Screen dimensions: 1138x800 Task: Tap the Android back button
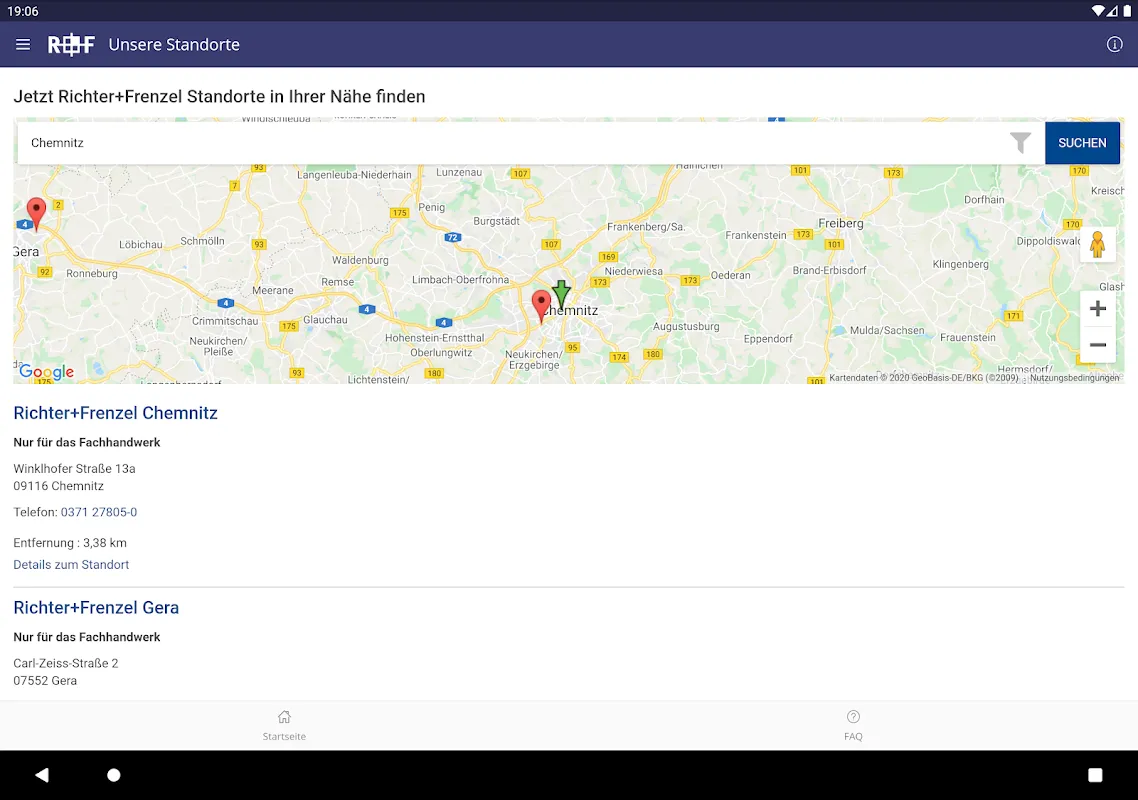pos(42,775)
